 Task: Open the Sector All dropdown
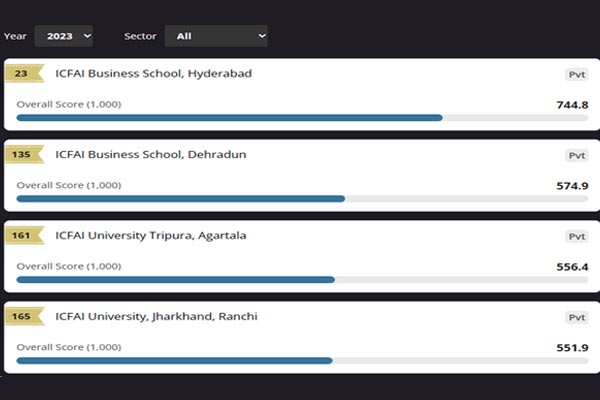coord(216,36)
